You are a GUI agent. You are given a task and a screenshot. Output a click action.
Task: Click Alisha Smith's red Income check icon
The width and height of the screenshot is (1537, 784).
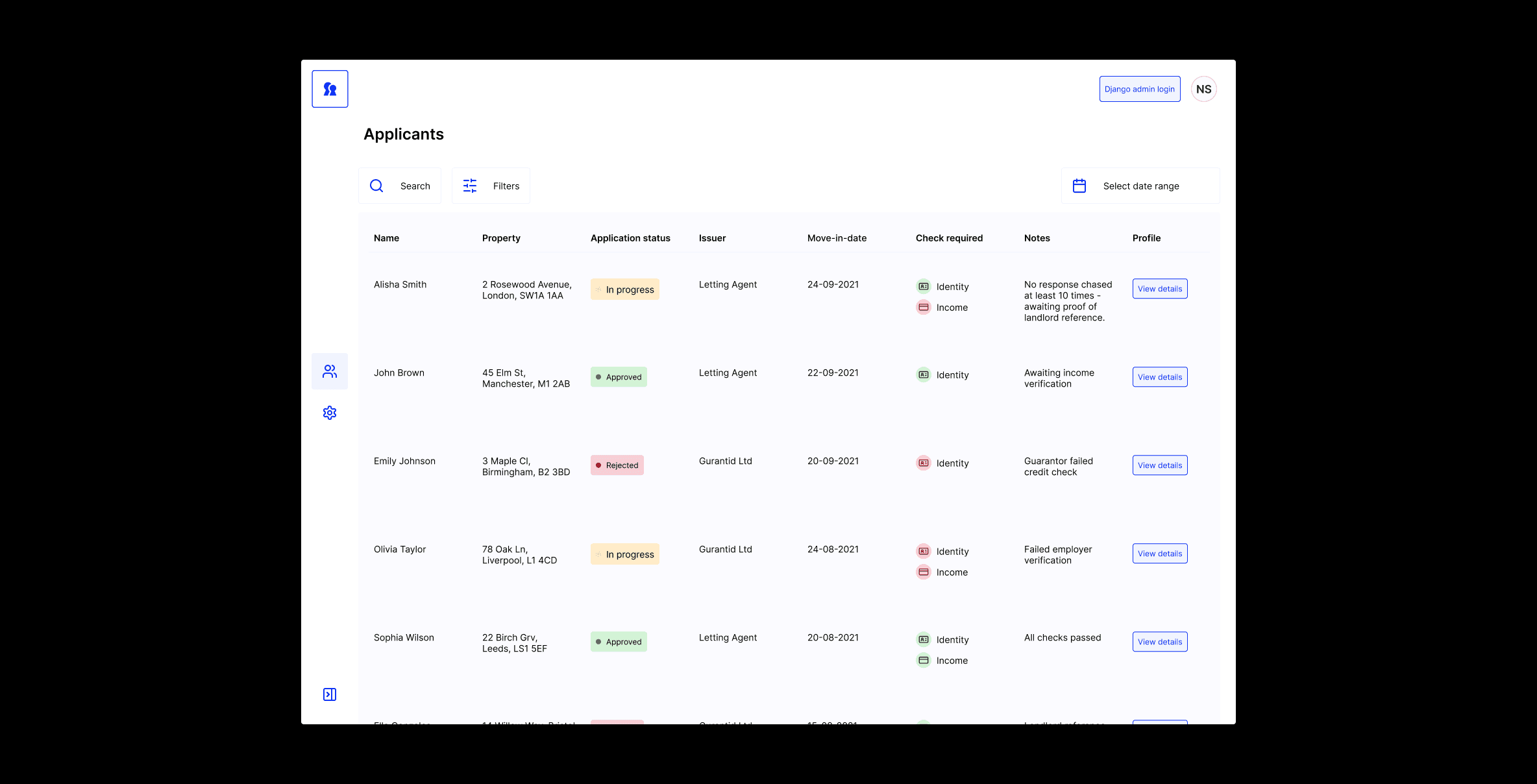click(x=923, y=307)
